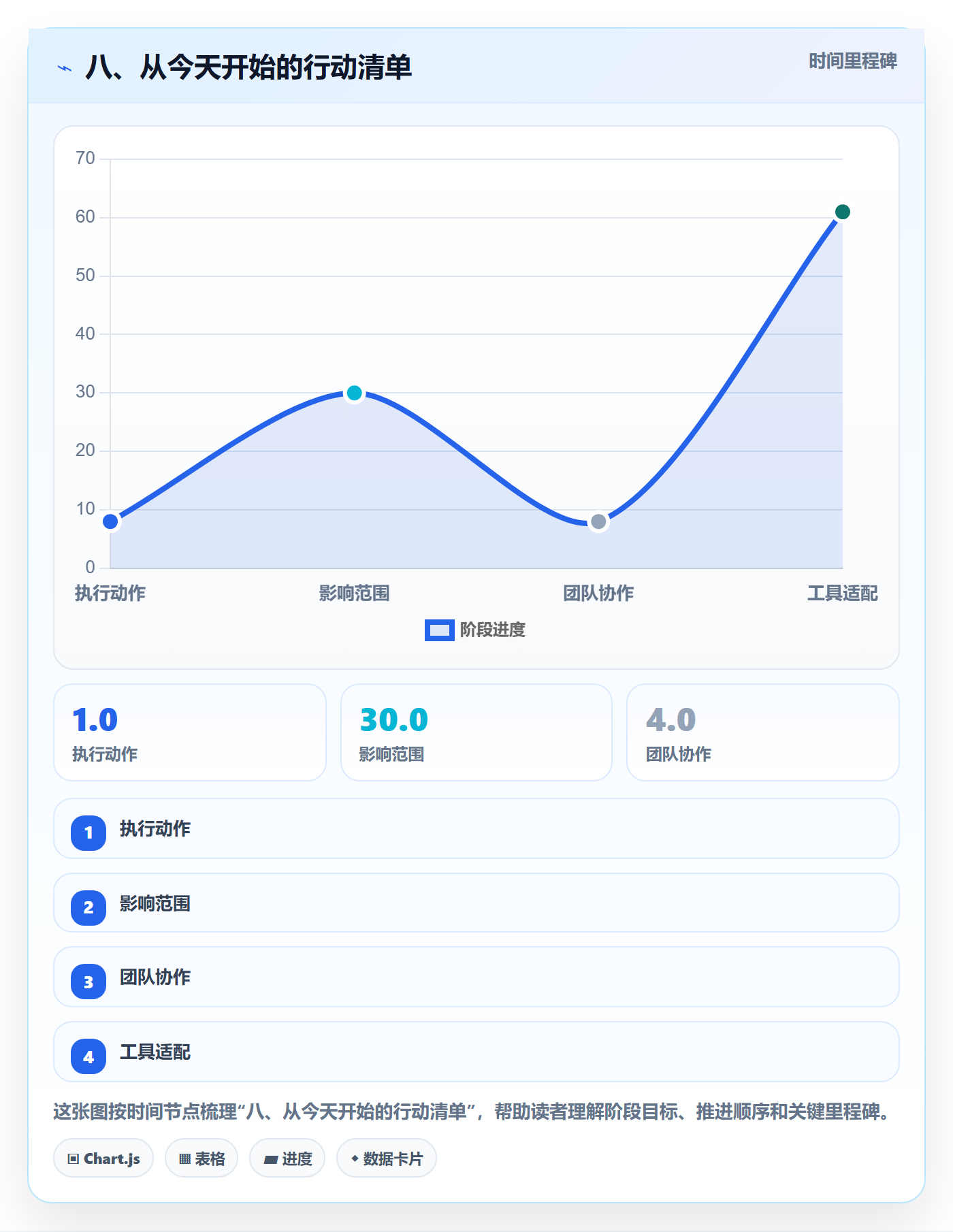Viewport: 953px width, 1232px height.
Task: Toggle the 阶段进度 legend swatch
Action: (439, 630)
